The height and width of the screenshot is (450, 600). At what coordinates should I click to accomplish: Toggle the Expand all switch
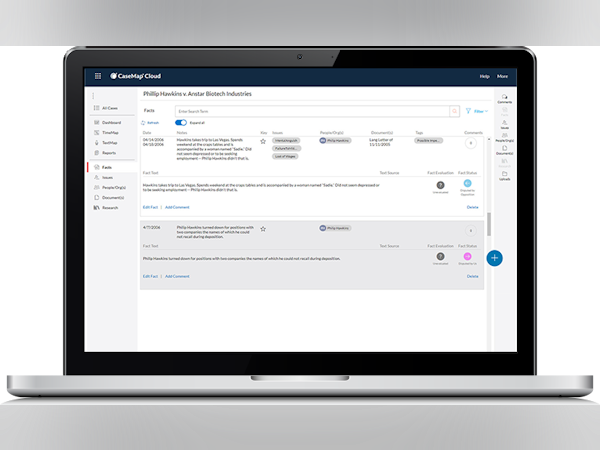tap(181, 123)
